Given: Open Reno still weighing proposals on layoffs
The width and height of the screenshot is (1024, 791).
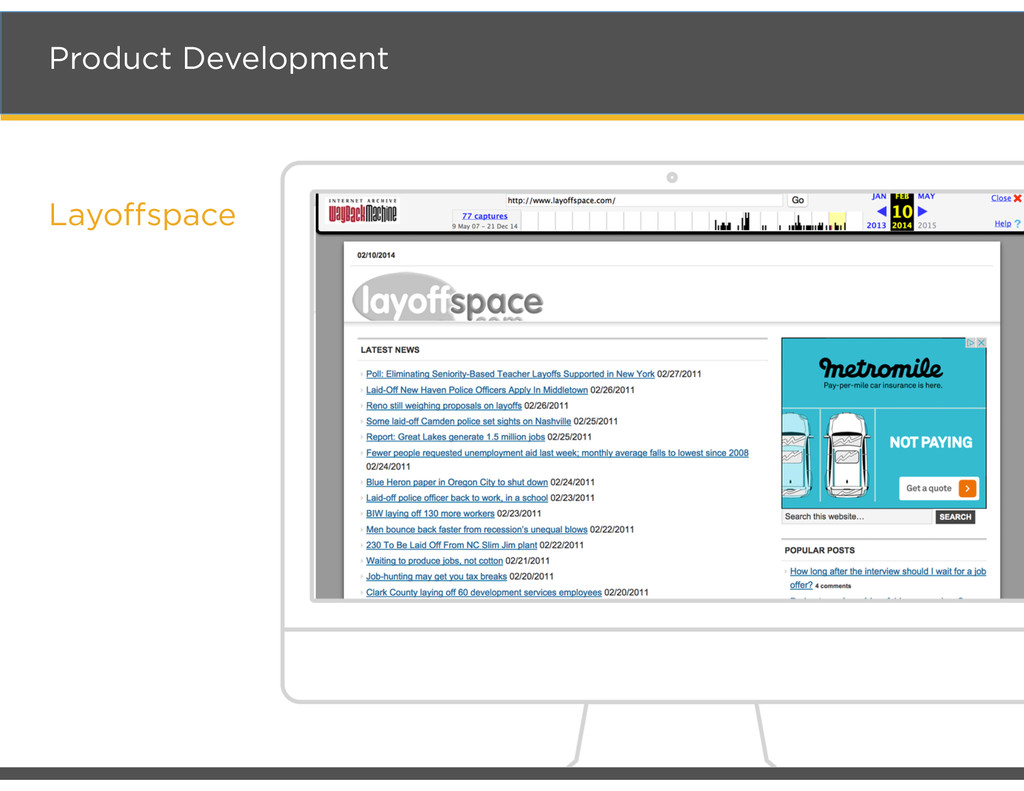Looking at the screenshot, I should 443,406.
